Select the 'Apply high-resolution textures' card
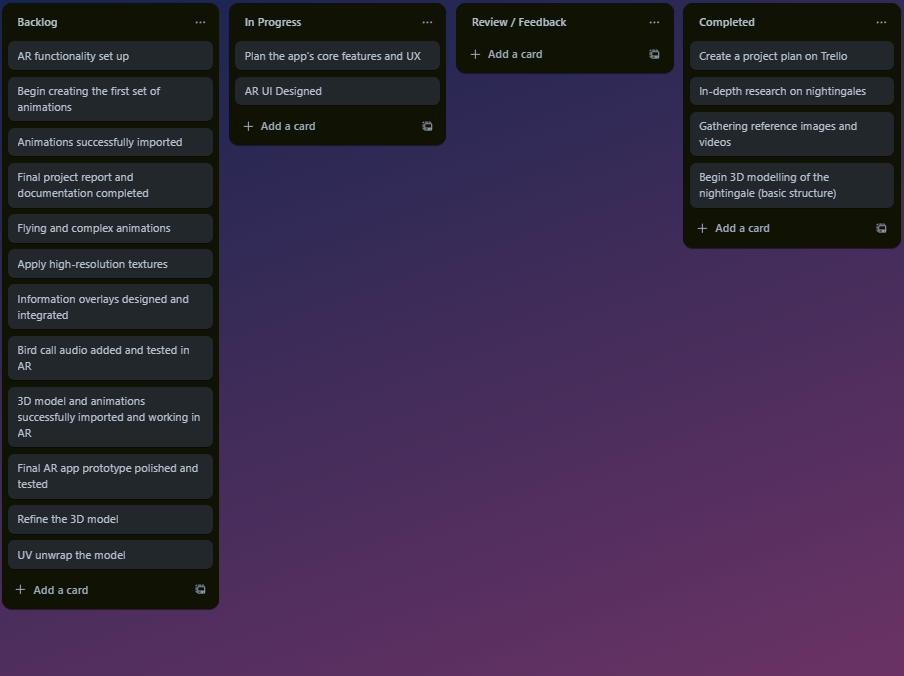The image size is (904, 676). pos(110,264)
